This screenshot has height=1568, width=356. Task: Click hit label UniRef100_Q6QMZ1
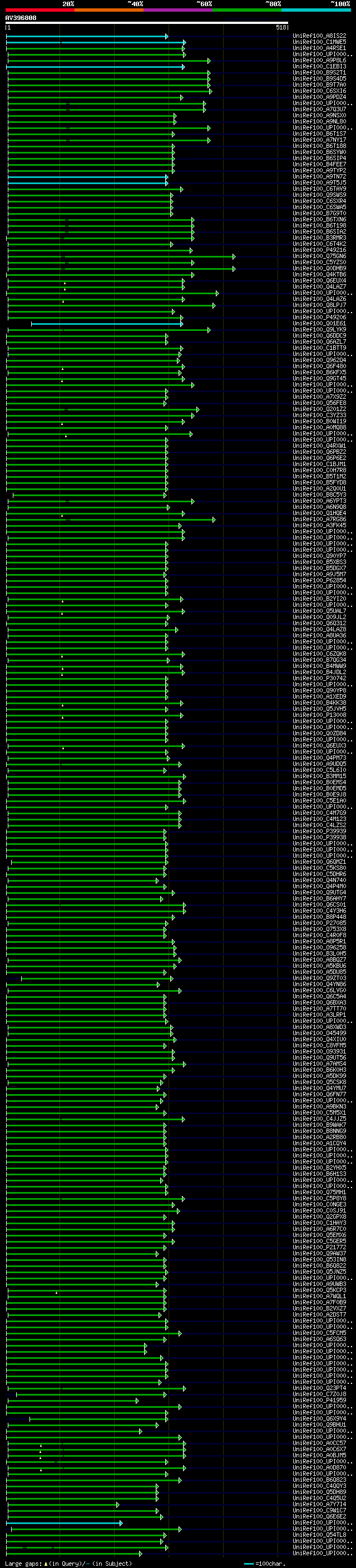319,862
